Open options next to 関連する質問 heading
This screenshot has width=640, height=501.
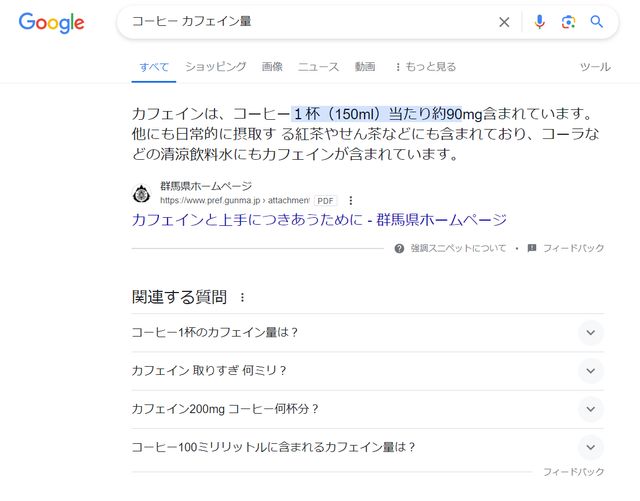click(242, 297)
